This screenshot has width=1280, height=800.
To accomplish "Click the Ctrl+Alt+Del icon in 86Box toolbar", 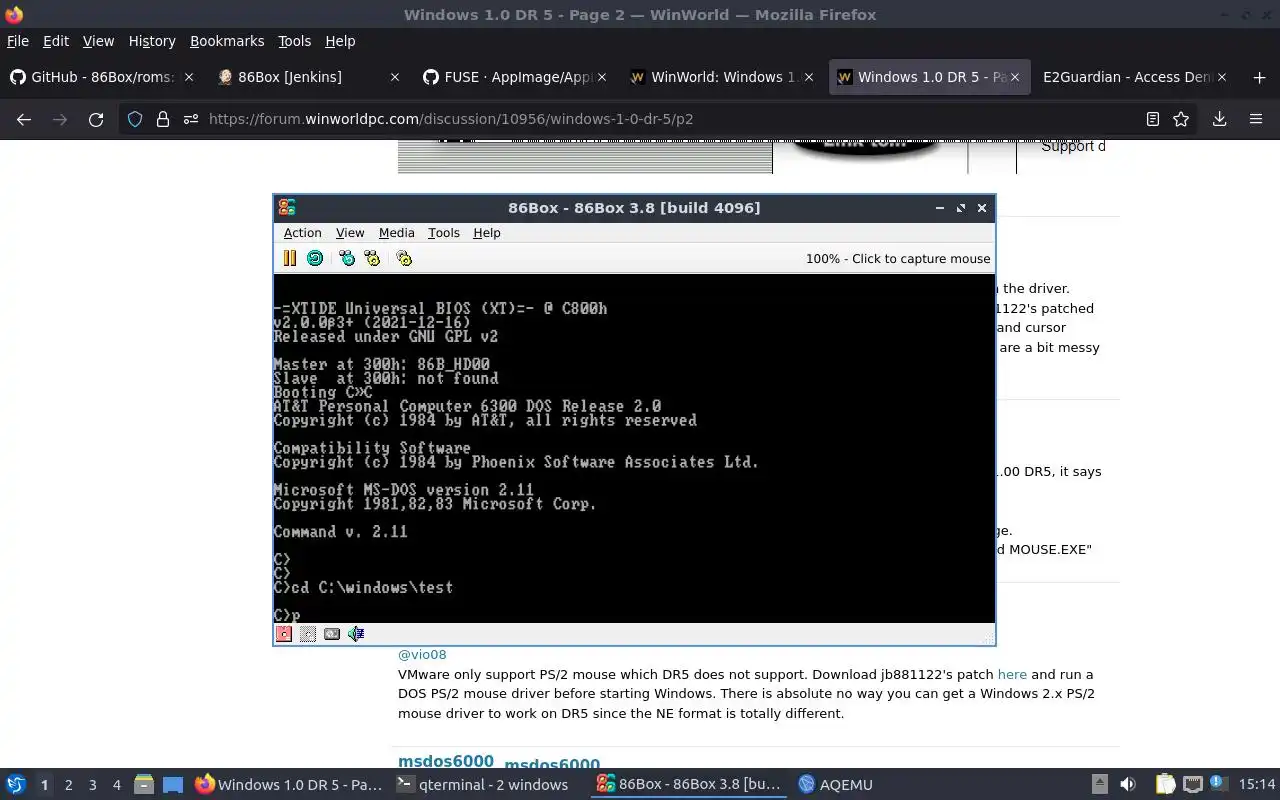I will (x=347, y=258).
